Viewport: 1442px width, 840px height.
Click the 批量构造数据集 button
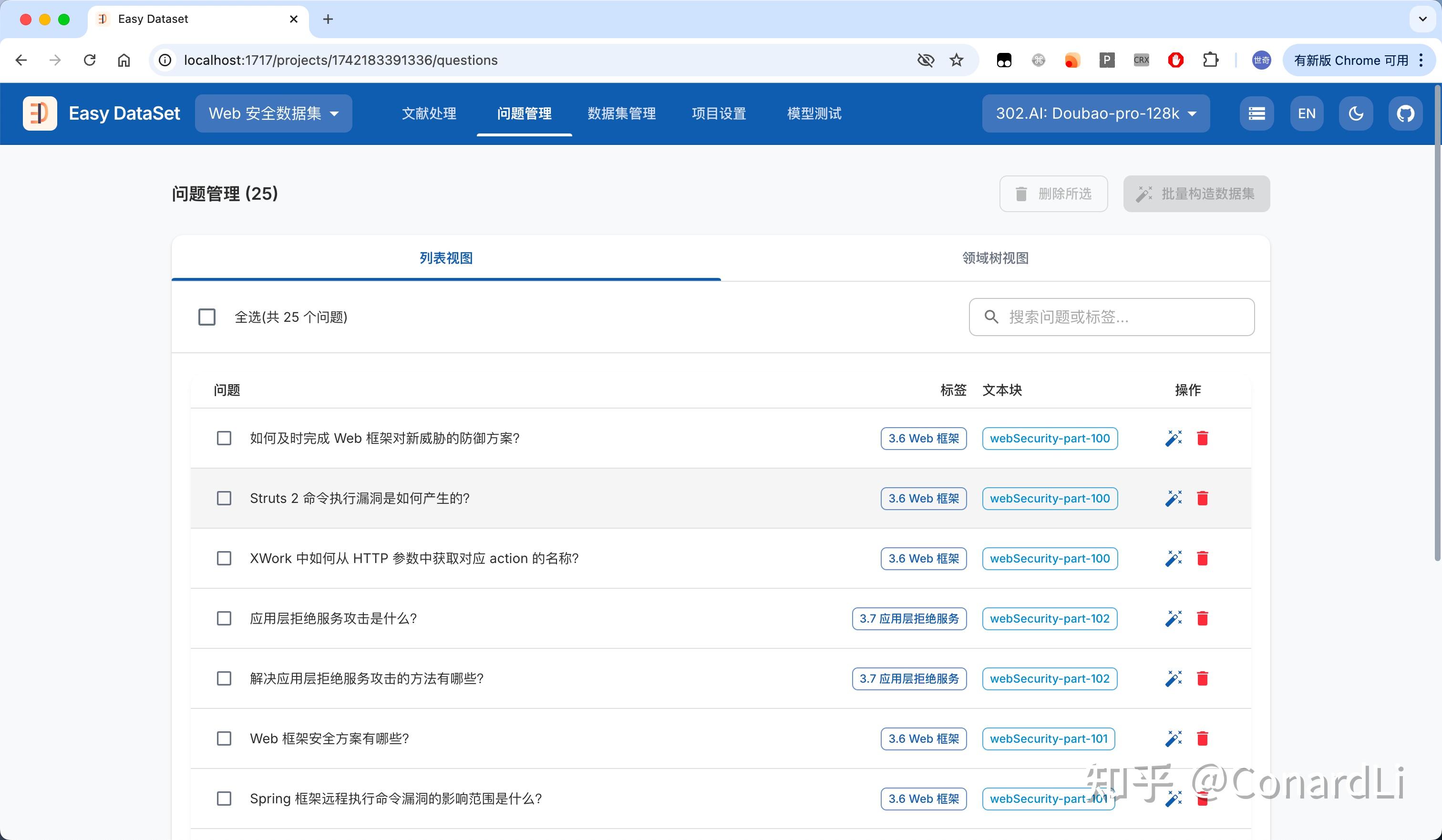point(1195,194)
